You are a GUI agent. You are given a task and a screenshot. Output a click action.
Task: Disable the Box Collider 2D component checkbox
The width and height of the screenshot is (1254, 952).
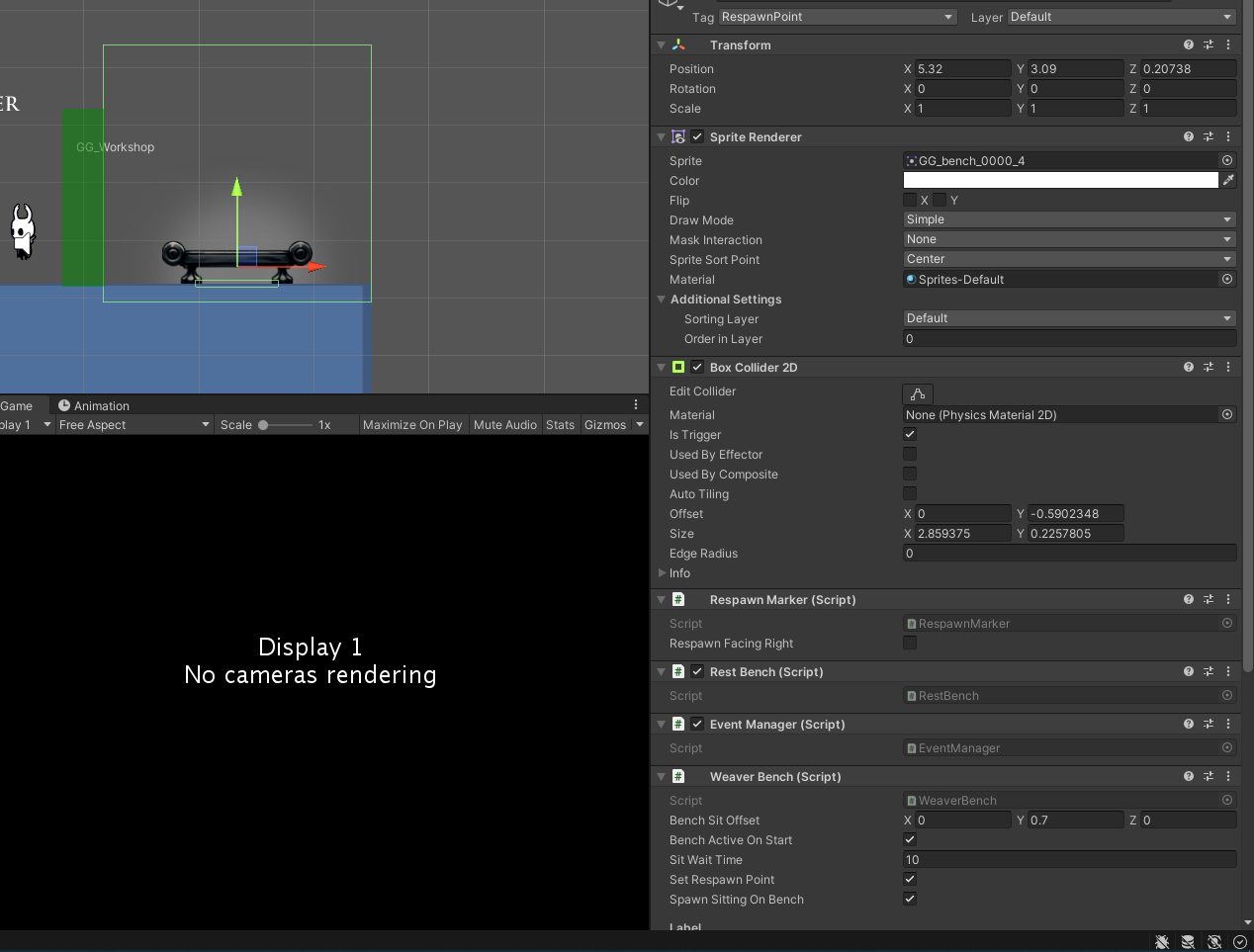[x=697, y=367]
